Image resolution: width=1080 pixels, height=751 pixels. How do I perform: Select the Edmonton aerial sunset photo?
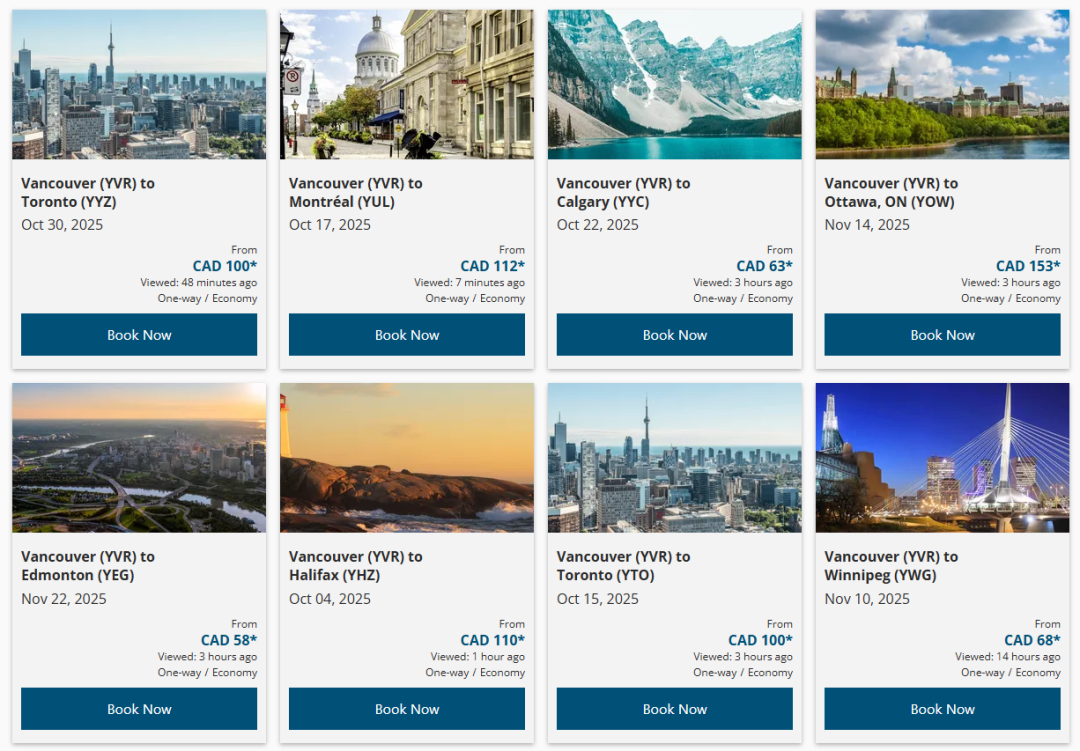coord(139,458)
